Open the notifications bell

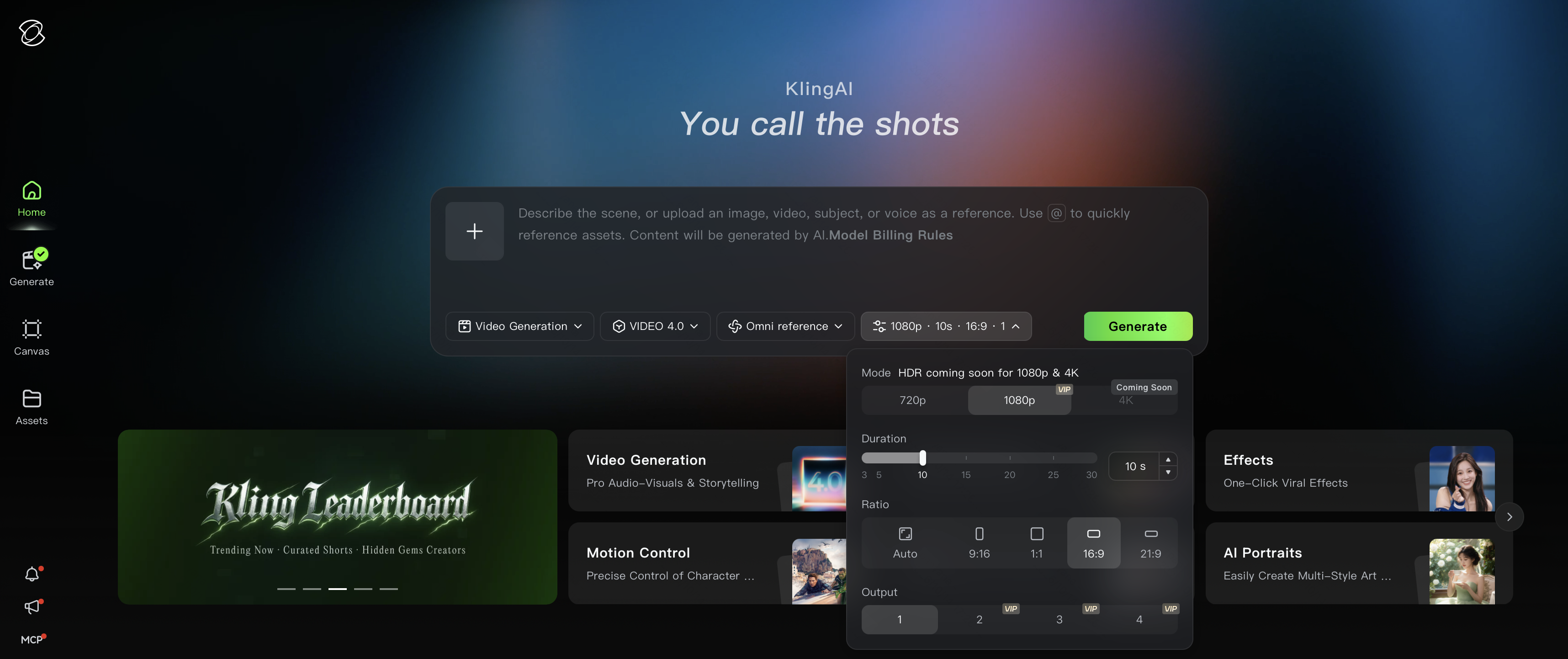click(x=32, y=574)
